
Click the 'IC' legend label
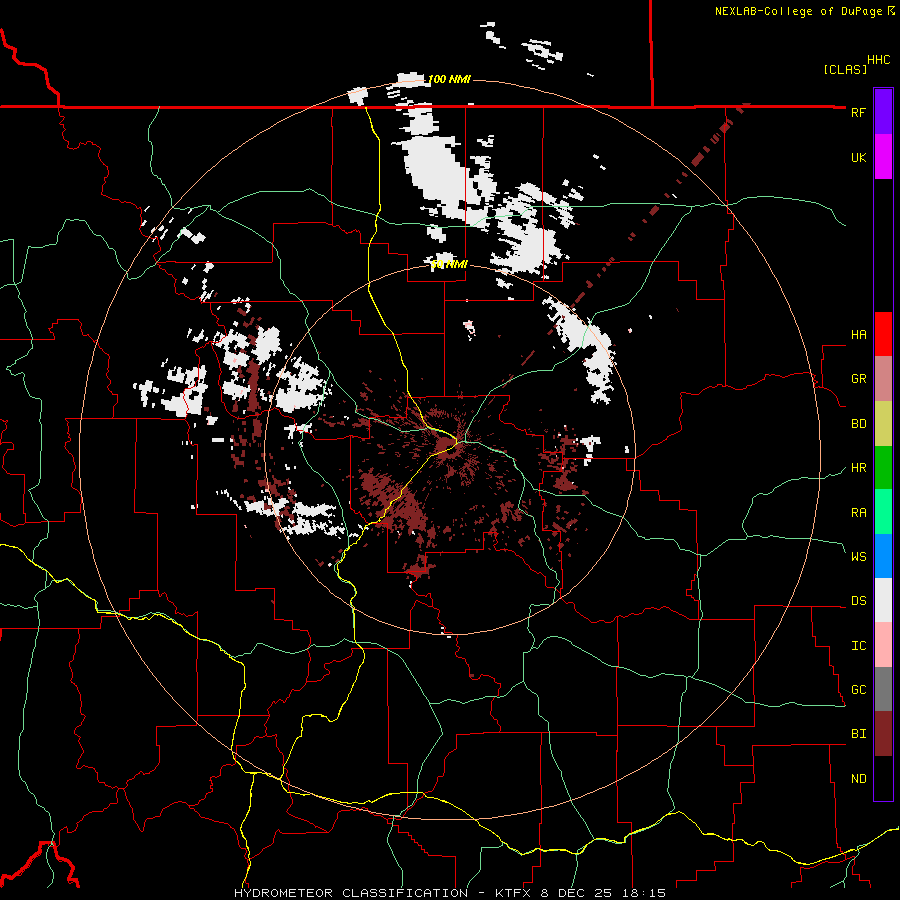(858, 646)
